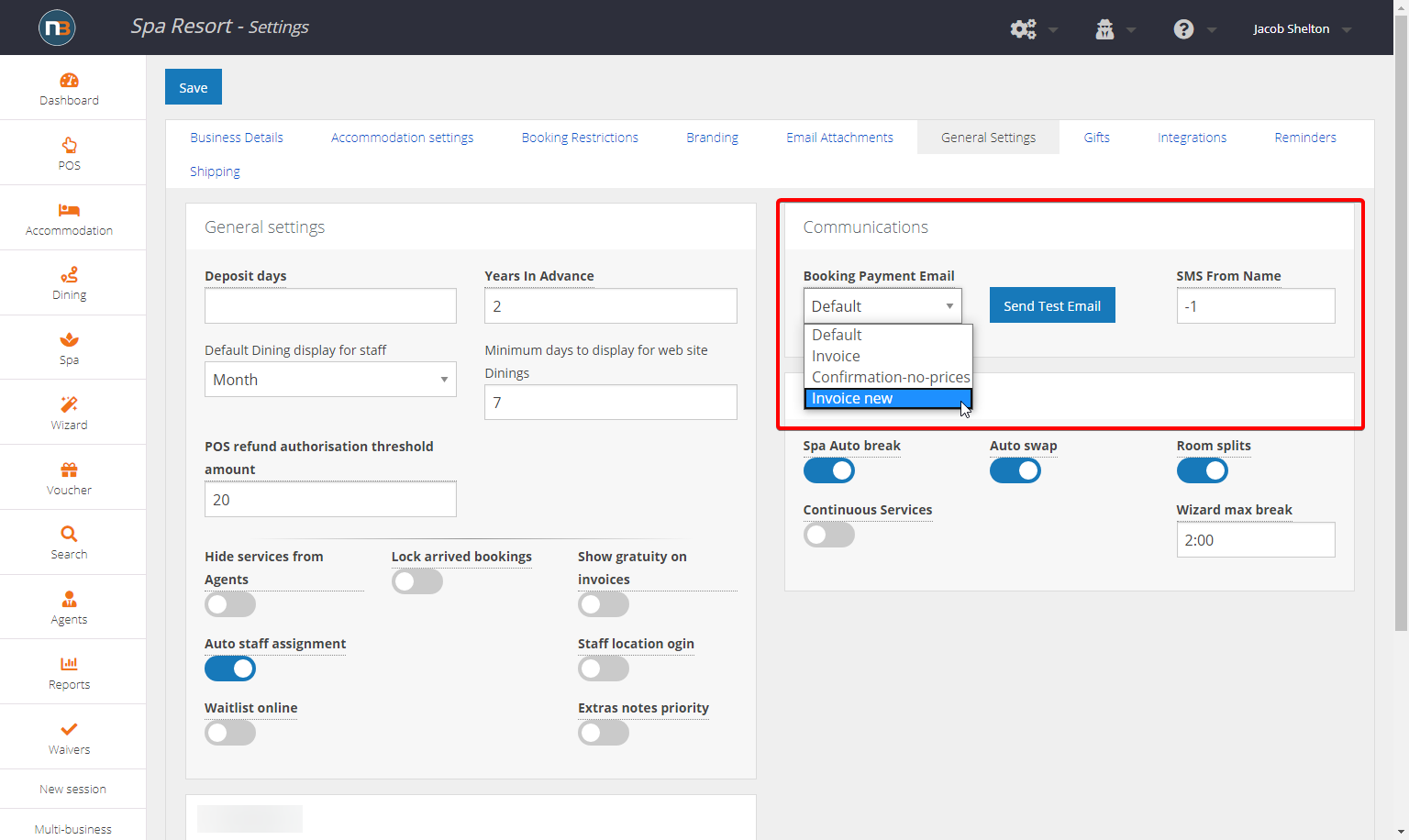Select Confirmation-no-prices option
Image resolution: width=1409 pixels, height=840 pixels.
888,377
